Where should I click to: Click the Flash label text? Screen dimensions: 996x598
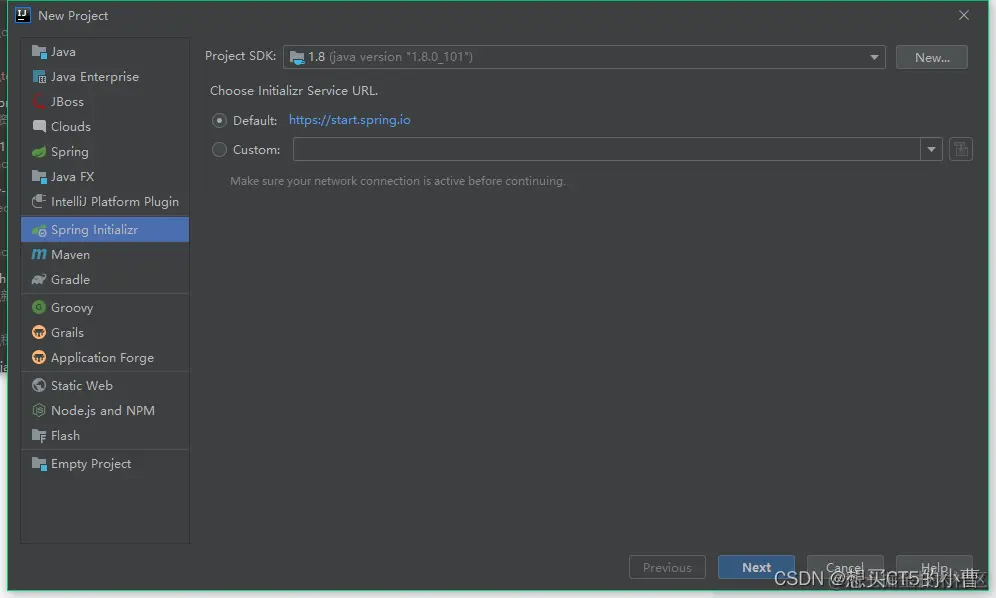[x=65, y=436]
